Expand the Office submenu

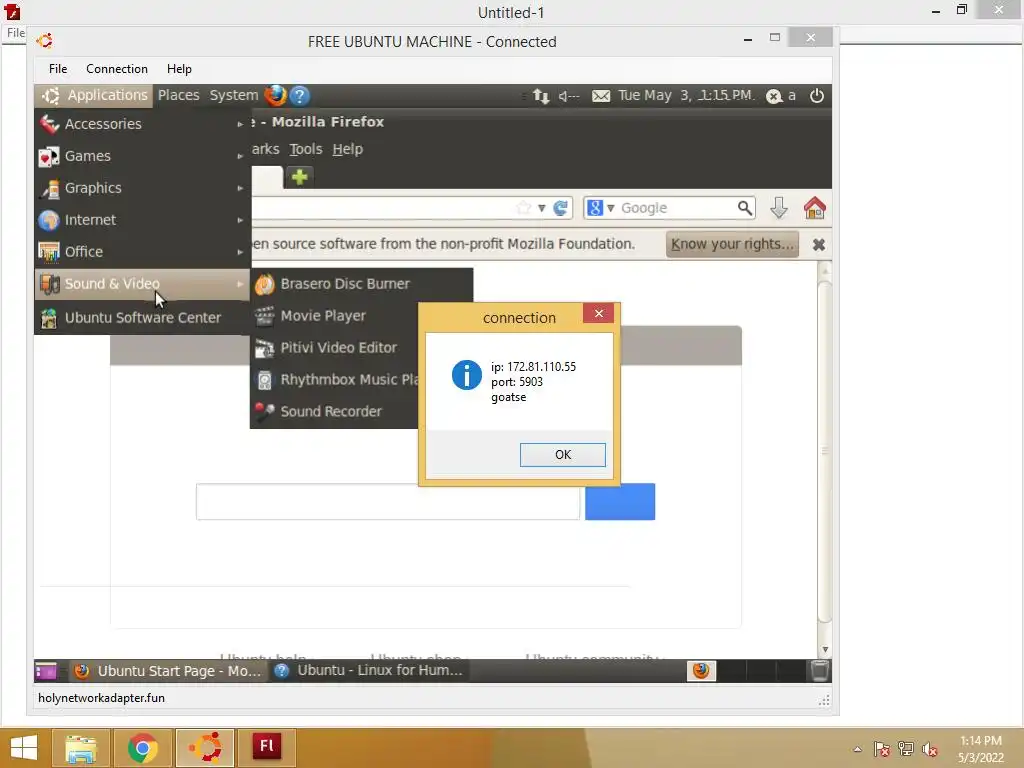click(142, 252)
